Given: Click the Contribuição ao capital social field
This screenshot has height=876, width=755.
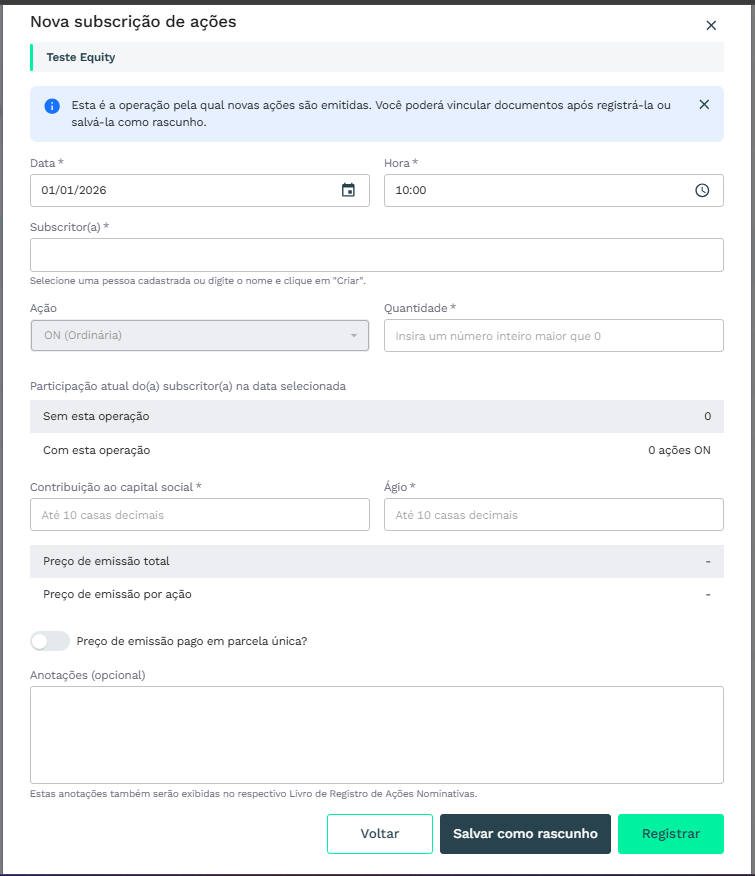Looking at the screenshot, I should coord(200,515).
